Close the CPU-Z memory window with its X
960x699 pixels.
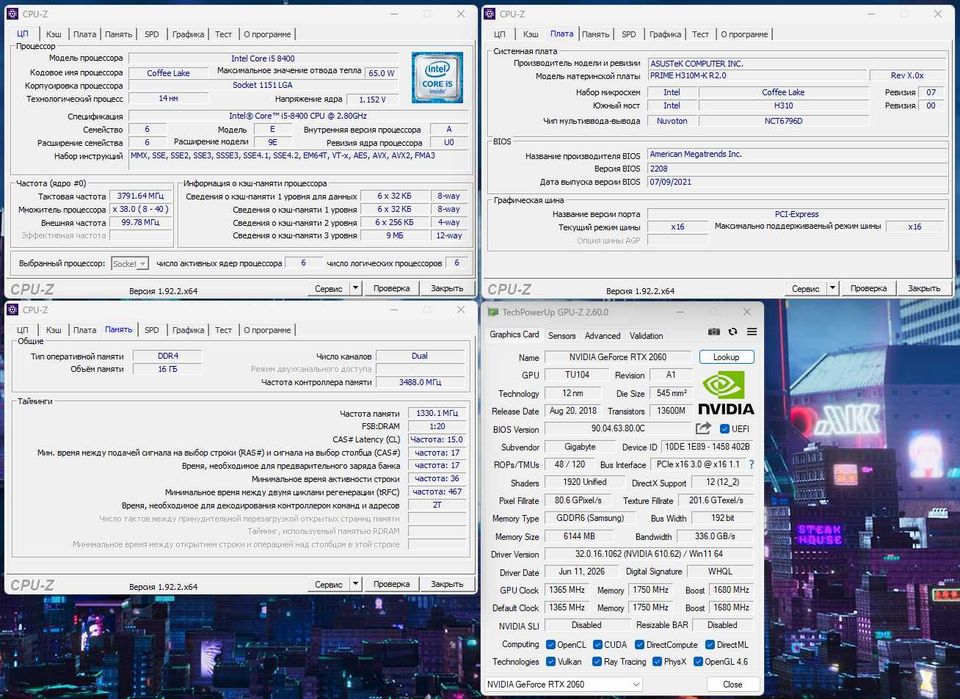click(x=461, y=310)
